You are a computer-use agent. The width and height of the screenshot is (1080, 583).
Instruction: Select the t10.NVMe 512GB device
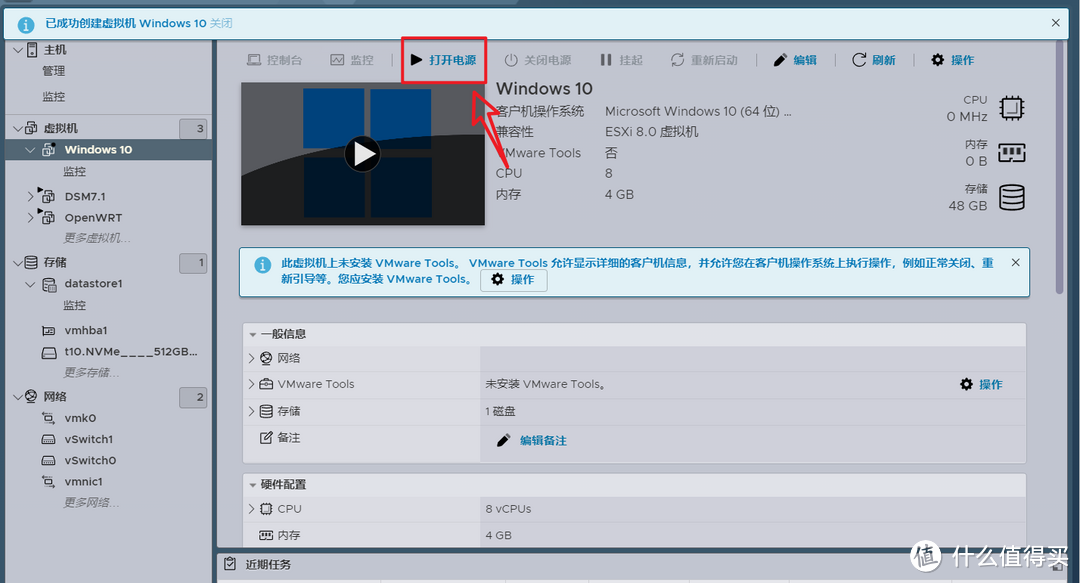point(131,352)
